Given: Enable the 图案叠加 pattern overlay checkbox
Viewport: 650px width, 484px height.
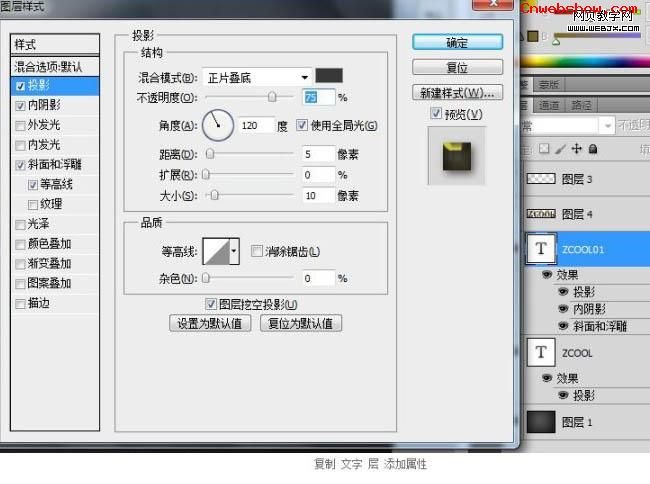Looking at the screenshot, I should (19, 284).
